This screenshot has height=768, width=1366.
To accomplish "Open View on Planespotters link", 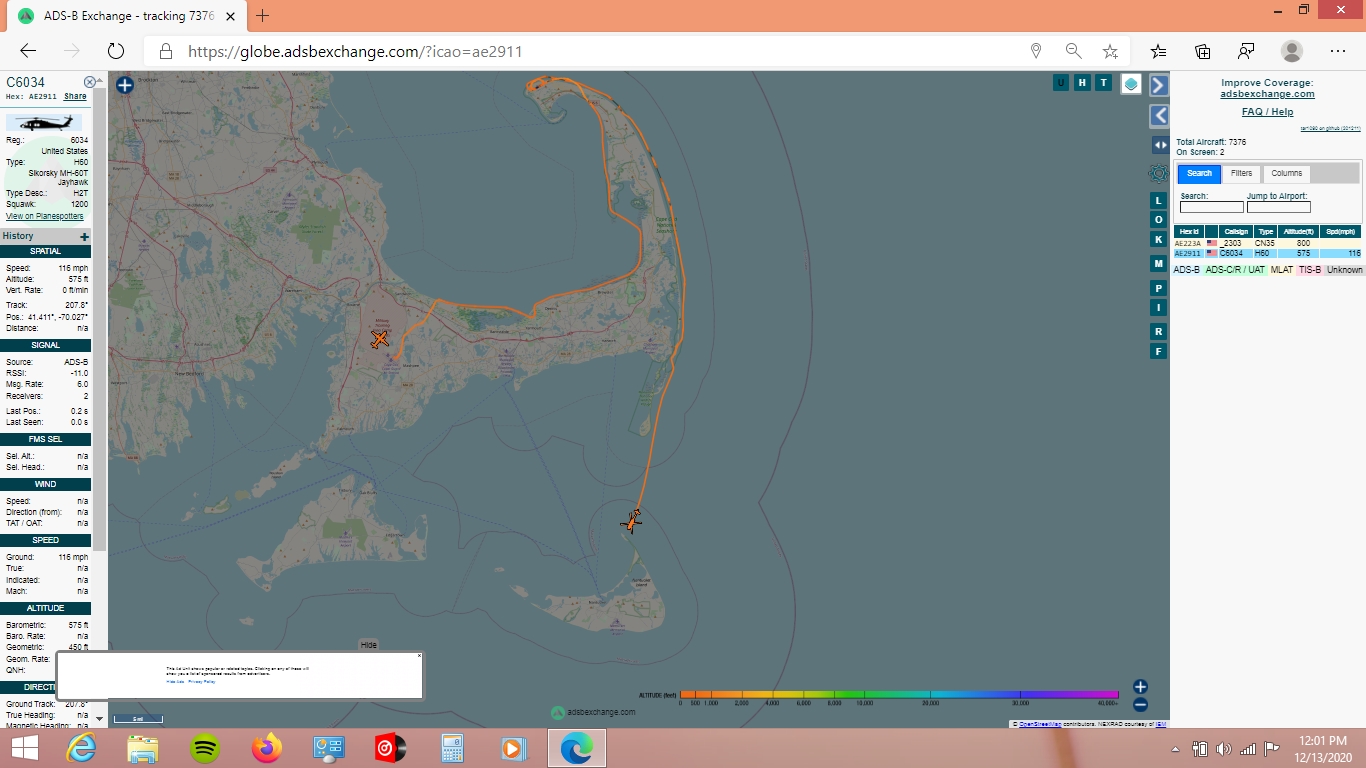I will point(45,216).
